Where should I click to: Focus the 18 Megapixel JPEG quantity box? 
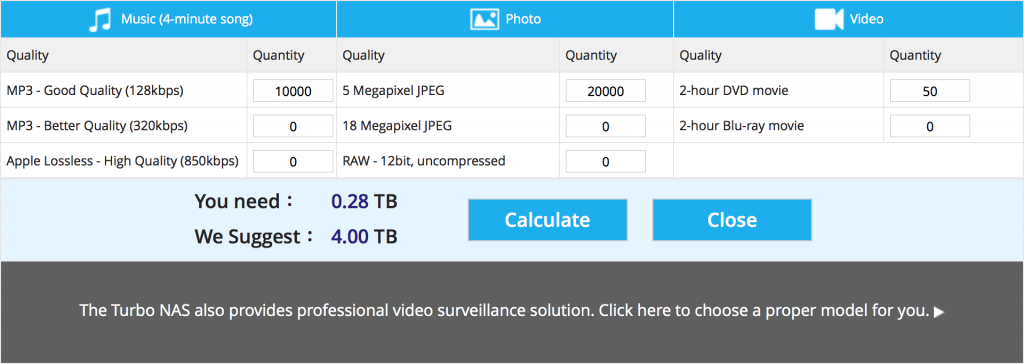tap(605, 126)
